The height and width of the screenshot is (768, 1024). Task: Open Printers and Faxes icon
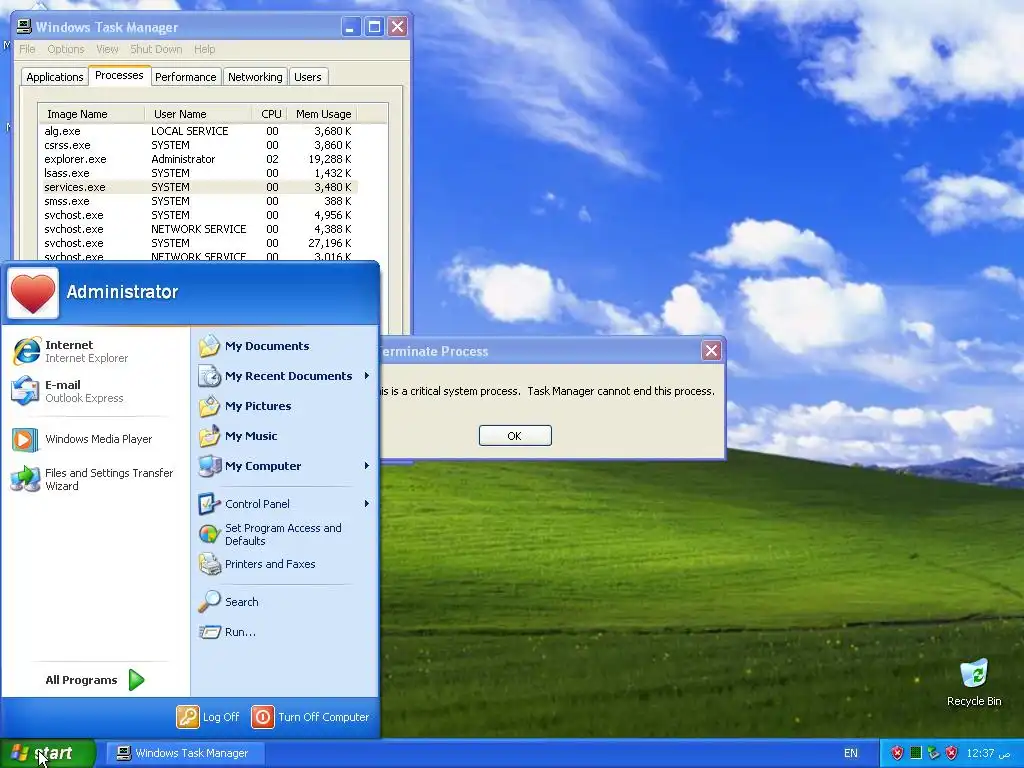(210, 564)
